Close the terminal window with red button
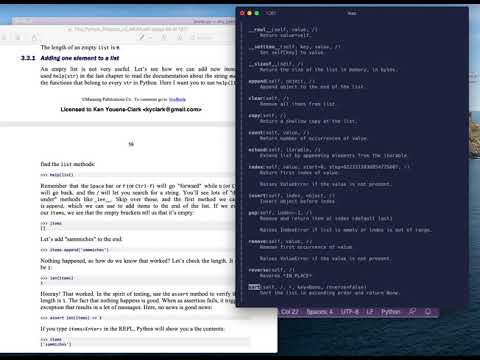 click(242, 13)
